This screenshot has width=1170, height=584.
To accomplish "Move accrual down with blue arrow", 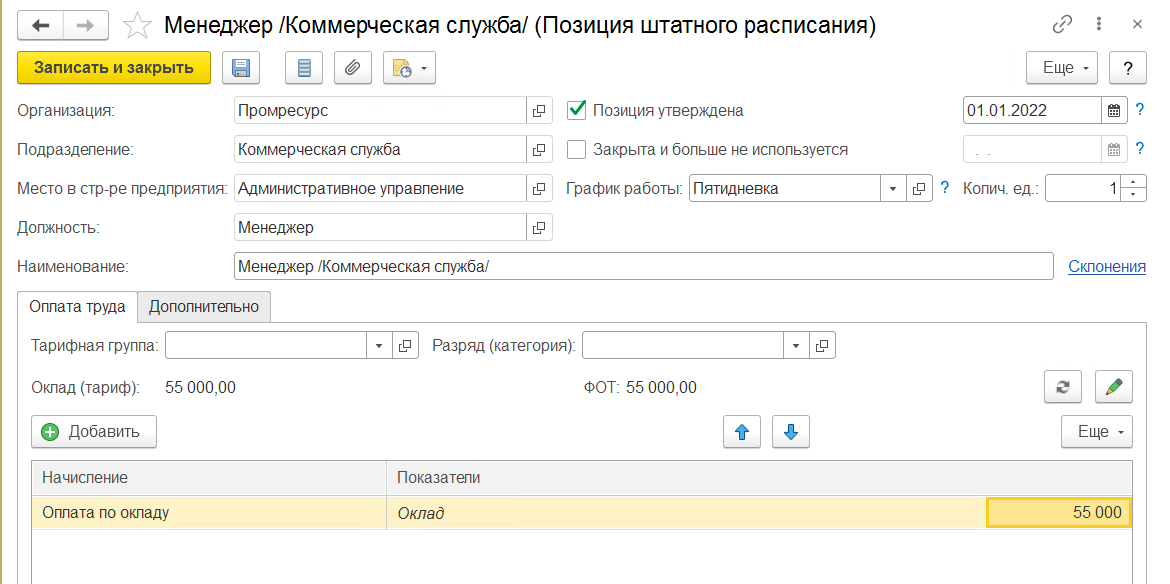I will tap(790, 432).
